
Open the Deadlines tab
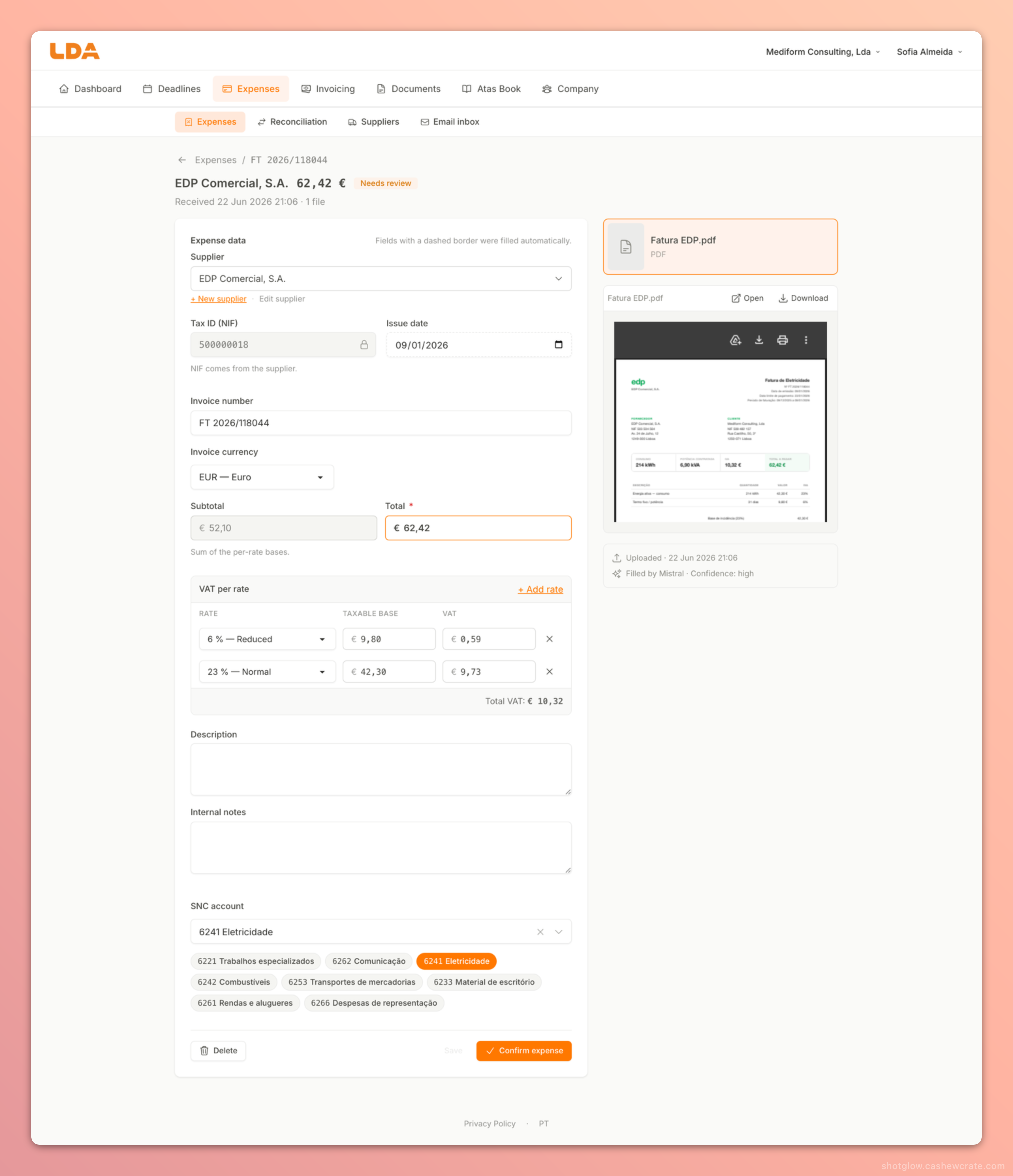tap(171, 88)
